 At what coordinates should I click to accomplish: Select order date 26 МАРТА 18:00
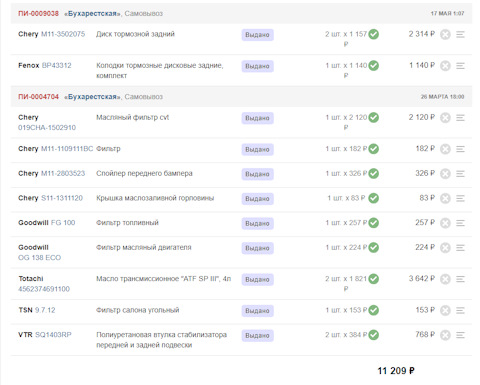[x=442, y=97]
